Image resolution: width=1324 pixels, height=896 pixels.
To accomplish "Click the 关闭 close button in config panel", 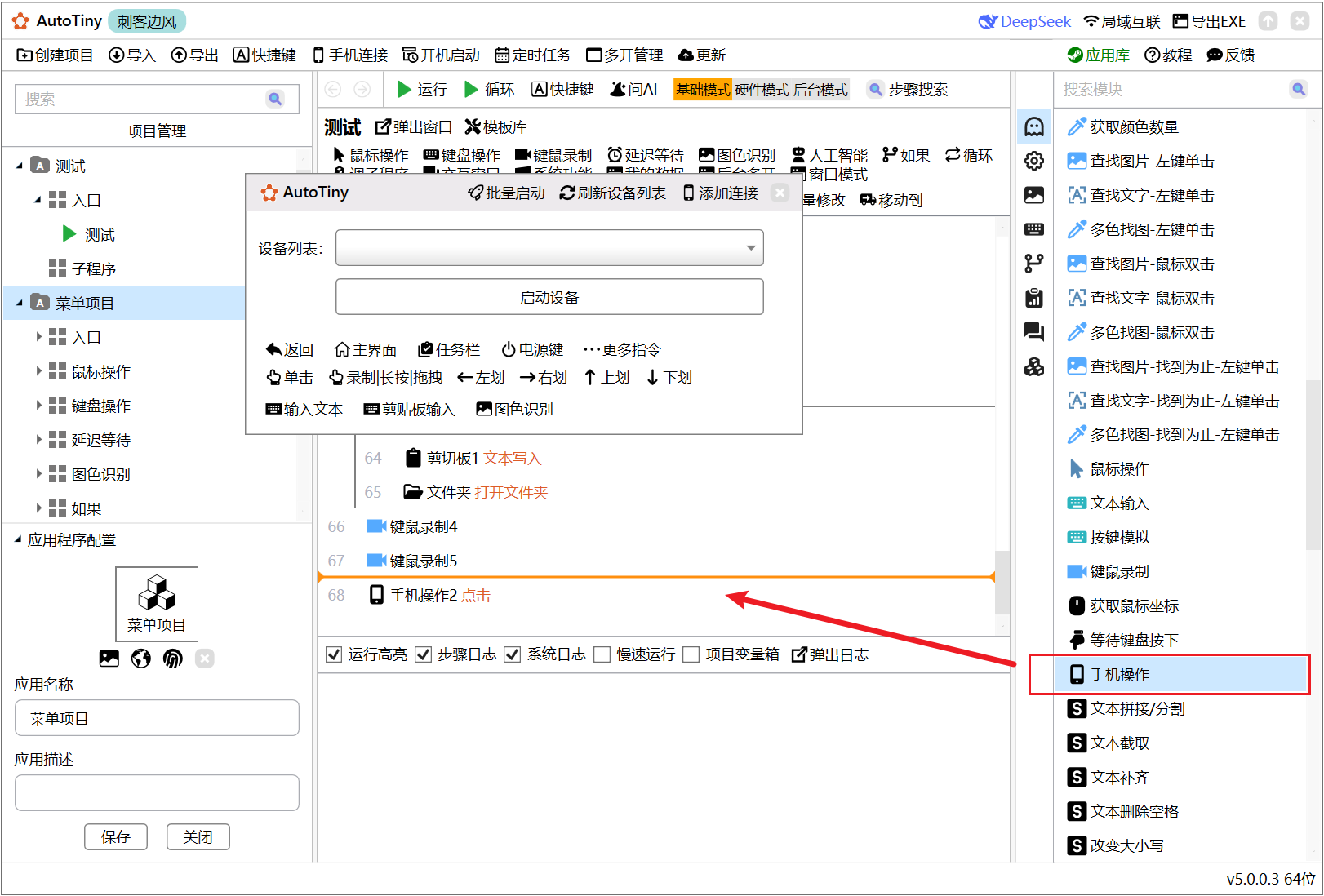I will [x=198, y=837].
